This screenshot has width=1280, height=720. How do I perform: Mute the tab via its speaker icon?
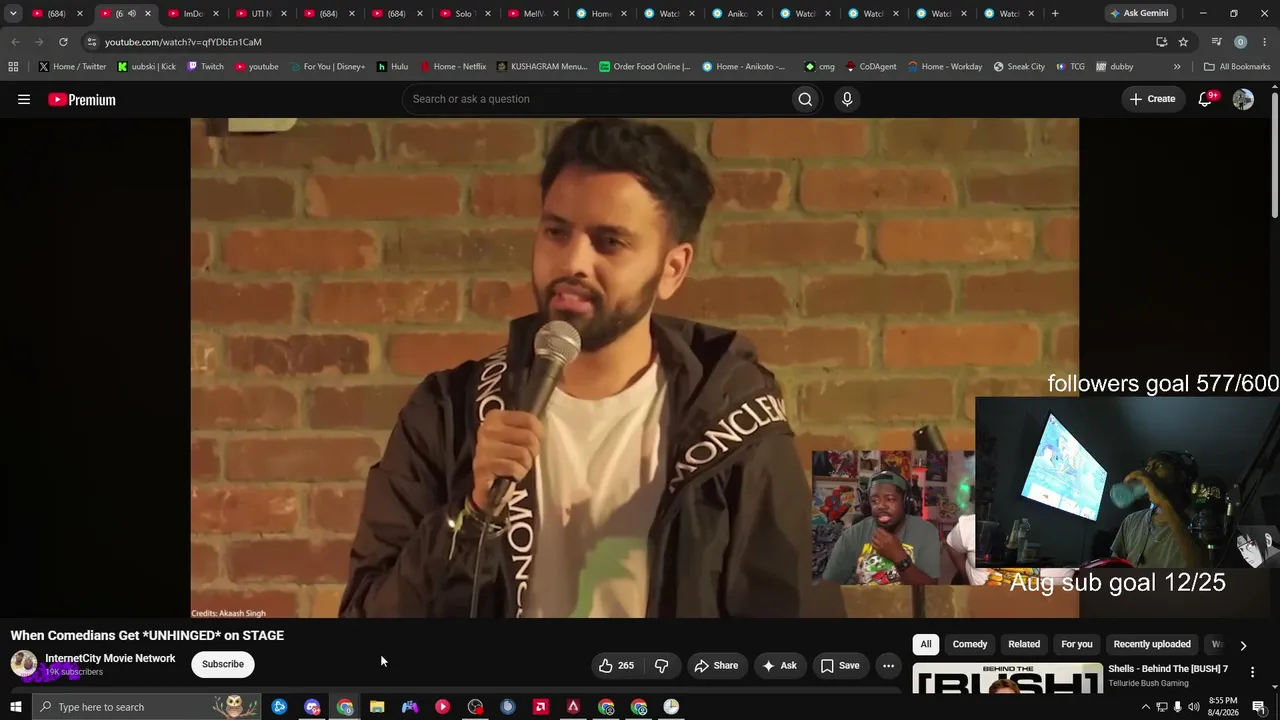[x=131, y=14]
